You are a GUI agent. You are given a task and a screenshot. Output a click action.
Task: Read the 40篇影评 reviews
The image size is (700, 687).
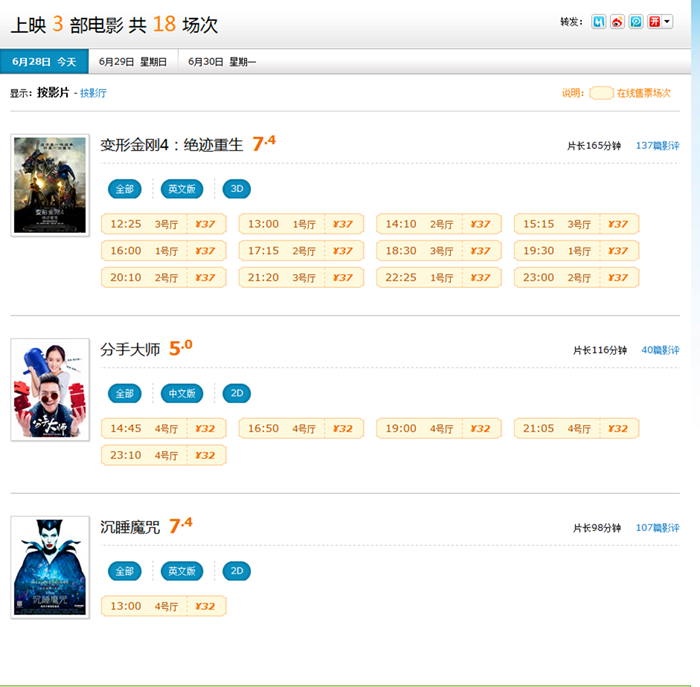660,350
